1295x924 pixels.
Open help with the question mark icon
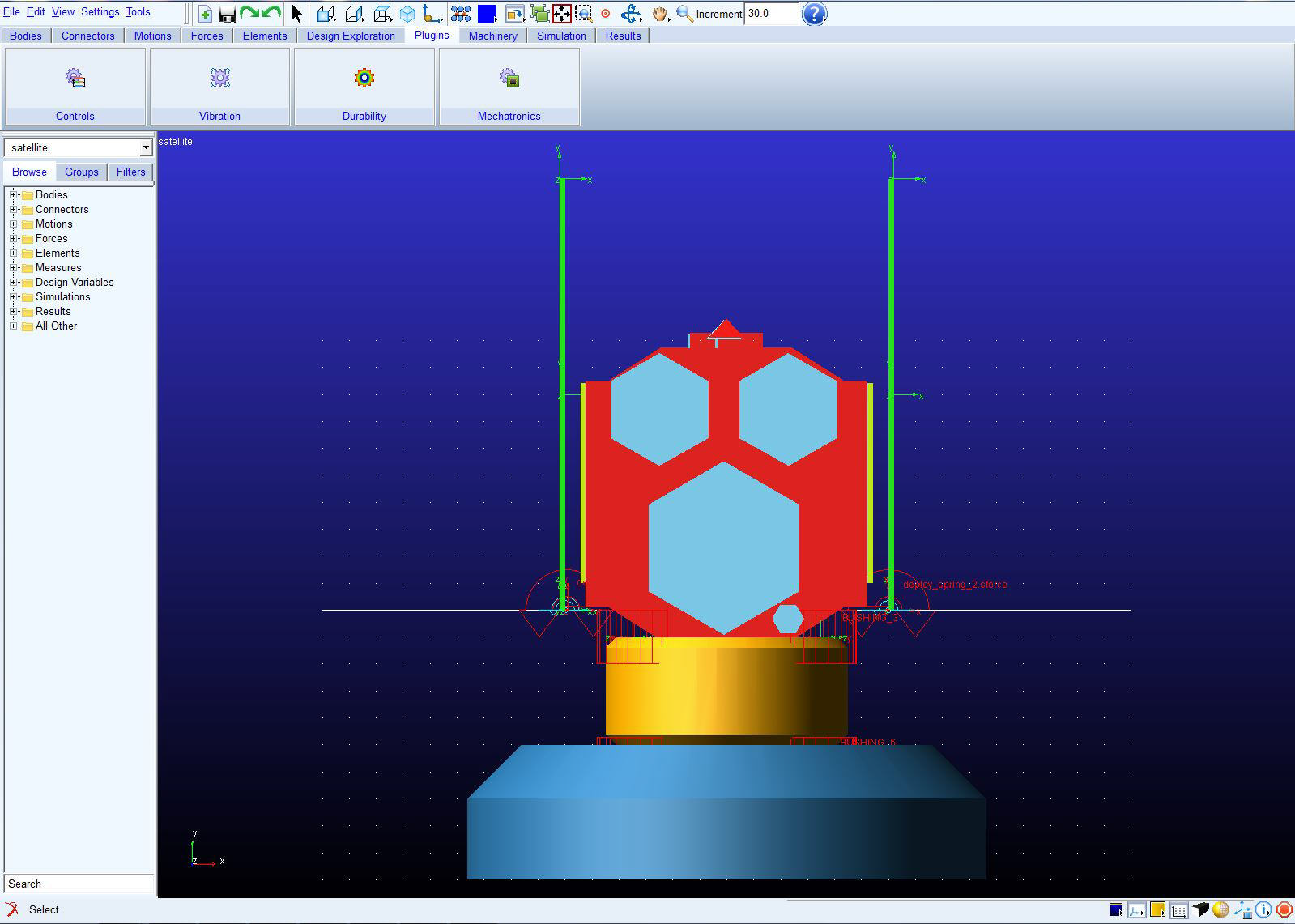click(x=814, y=14)
